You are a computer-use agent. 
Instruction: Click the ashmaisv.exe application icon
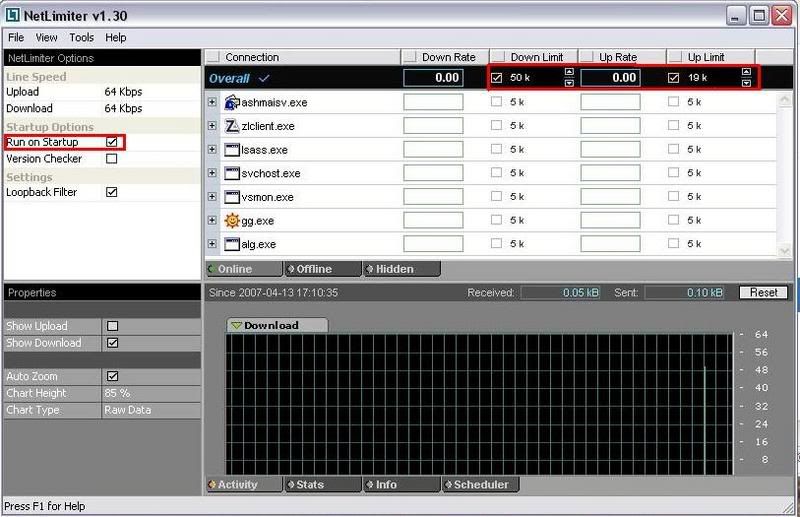pos(232,103)
